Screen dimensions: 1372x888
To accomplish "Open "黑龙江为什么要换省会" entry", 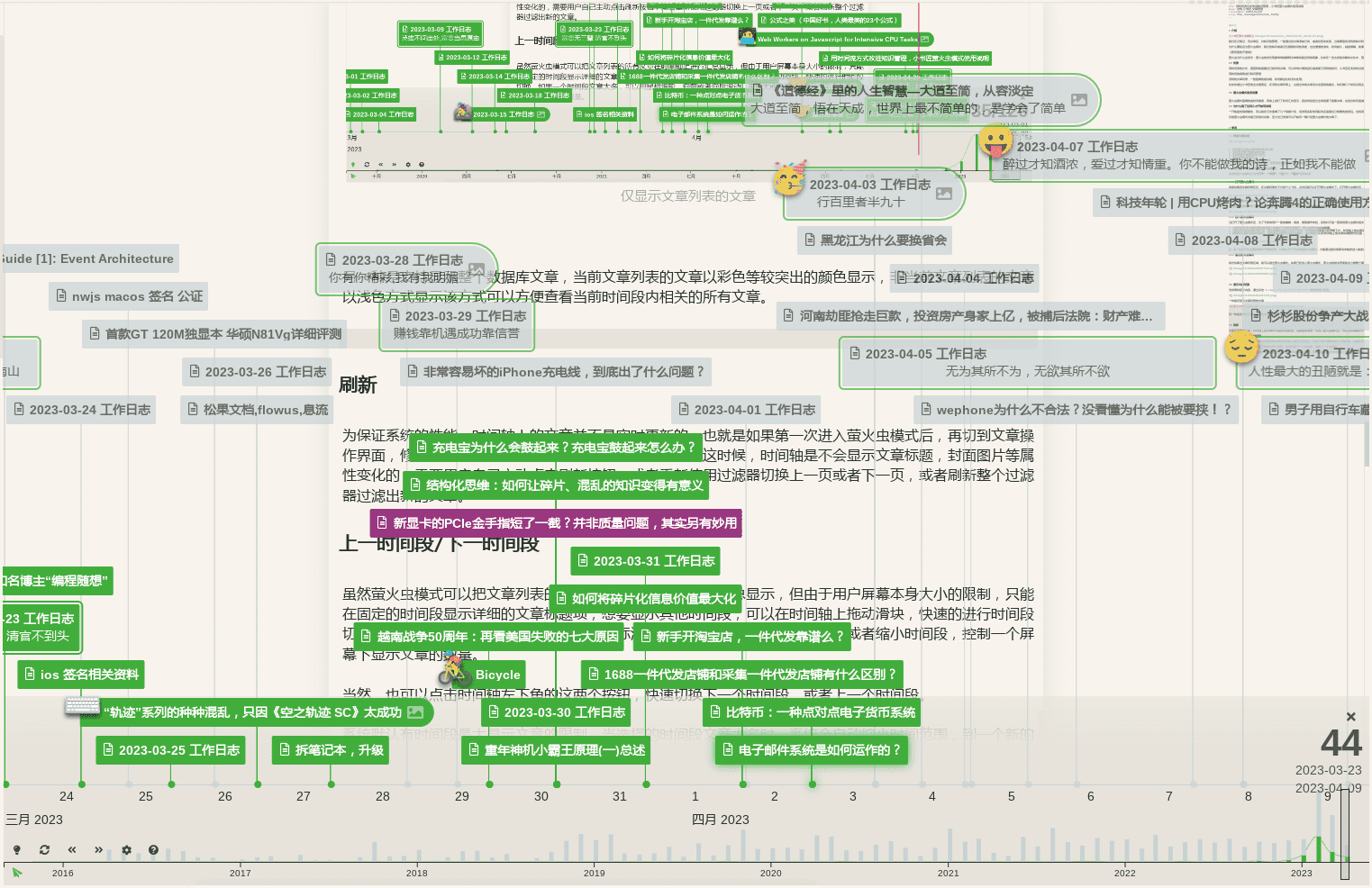I will (875, 240).
